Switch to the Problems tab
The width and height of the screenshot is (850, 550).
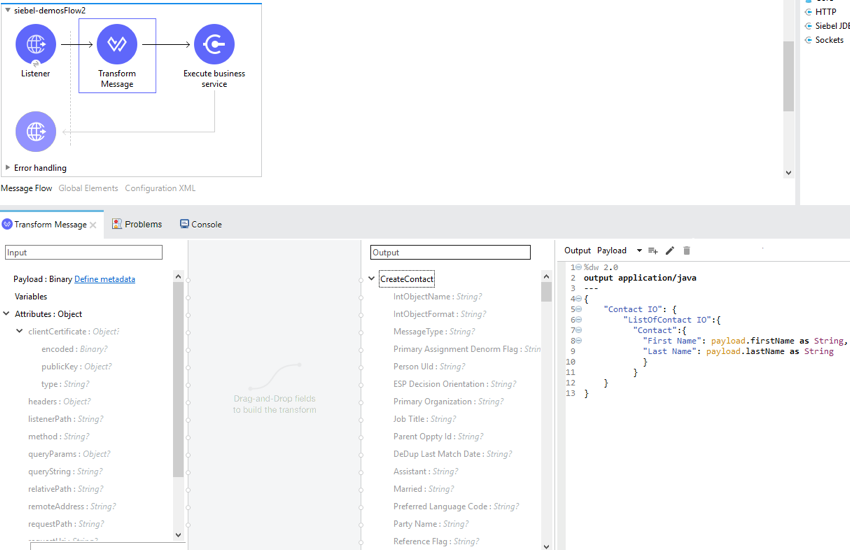(137, 224)
